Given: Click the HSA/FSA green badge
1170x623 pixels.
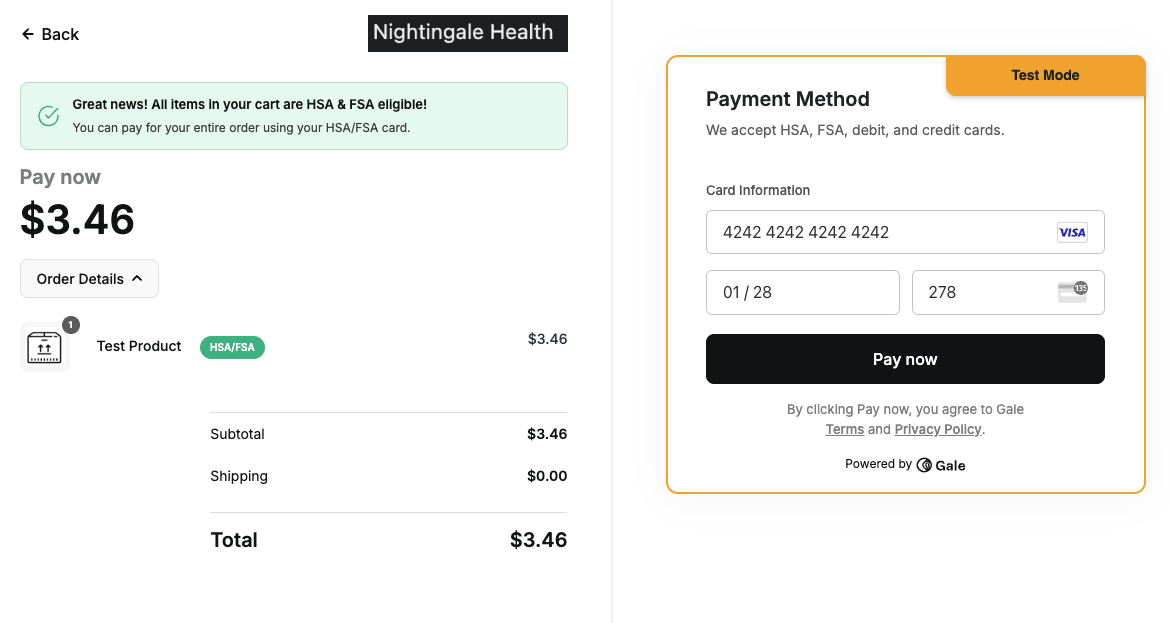Looking at the screenshot, I should 232,347.
